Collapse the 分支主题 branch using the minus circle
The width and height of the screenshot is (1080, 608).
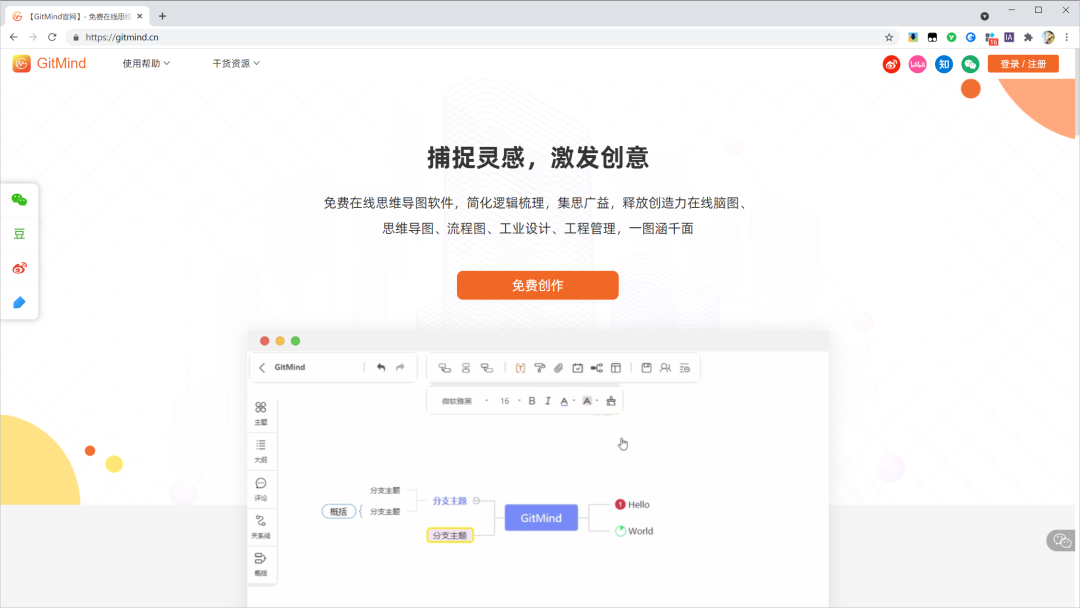477,501
